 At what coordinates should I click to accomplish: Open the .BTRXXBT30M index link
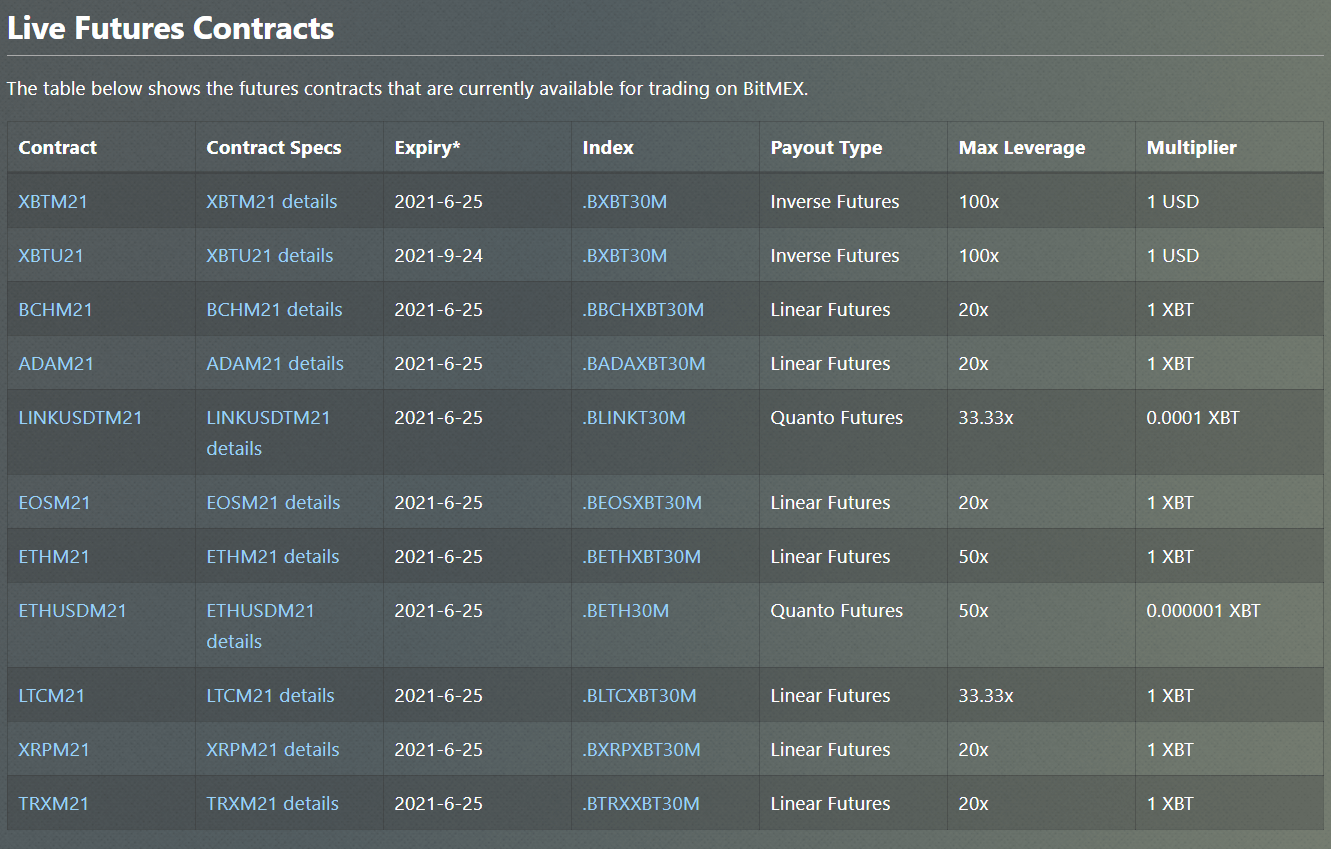641,804
